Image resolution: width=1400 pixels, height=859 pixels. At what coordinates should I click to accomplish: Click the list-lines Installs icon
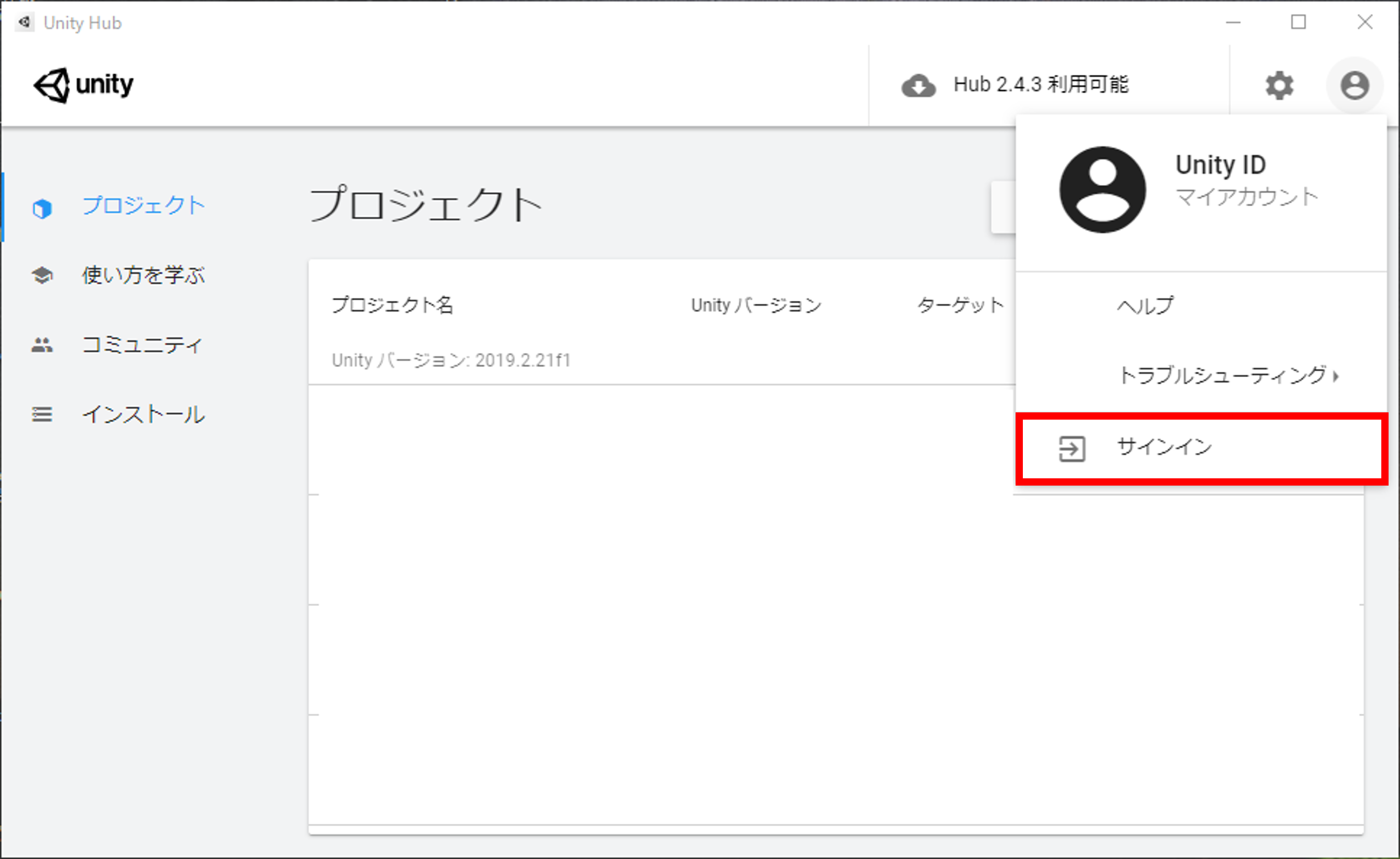[42, 414]
